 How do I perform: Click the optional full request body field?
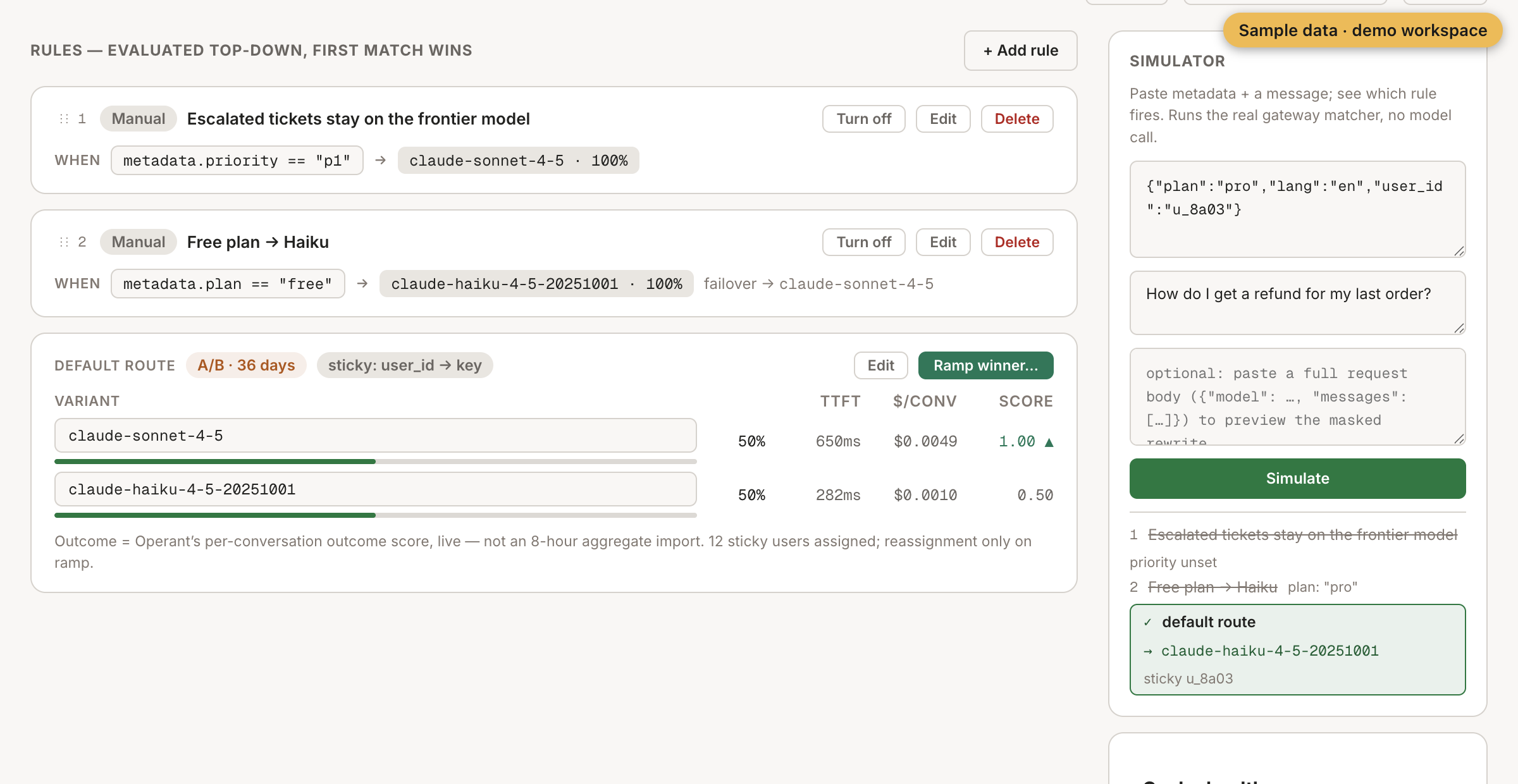tap(1298, 396)
